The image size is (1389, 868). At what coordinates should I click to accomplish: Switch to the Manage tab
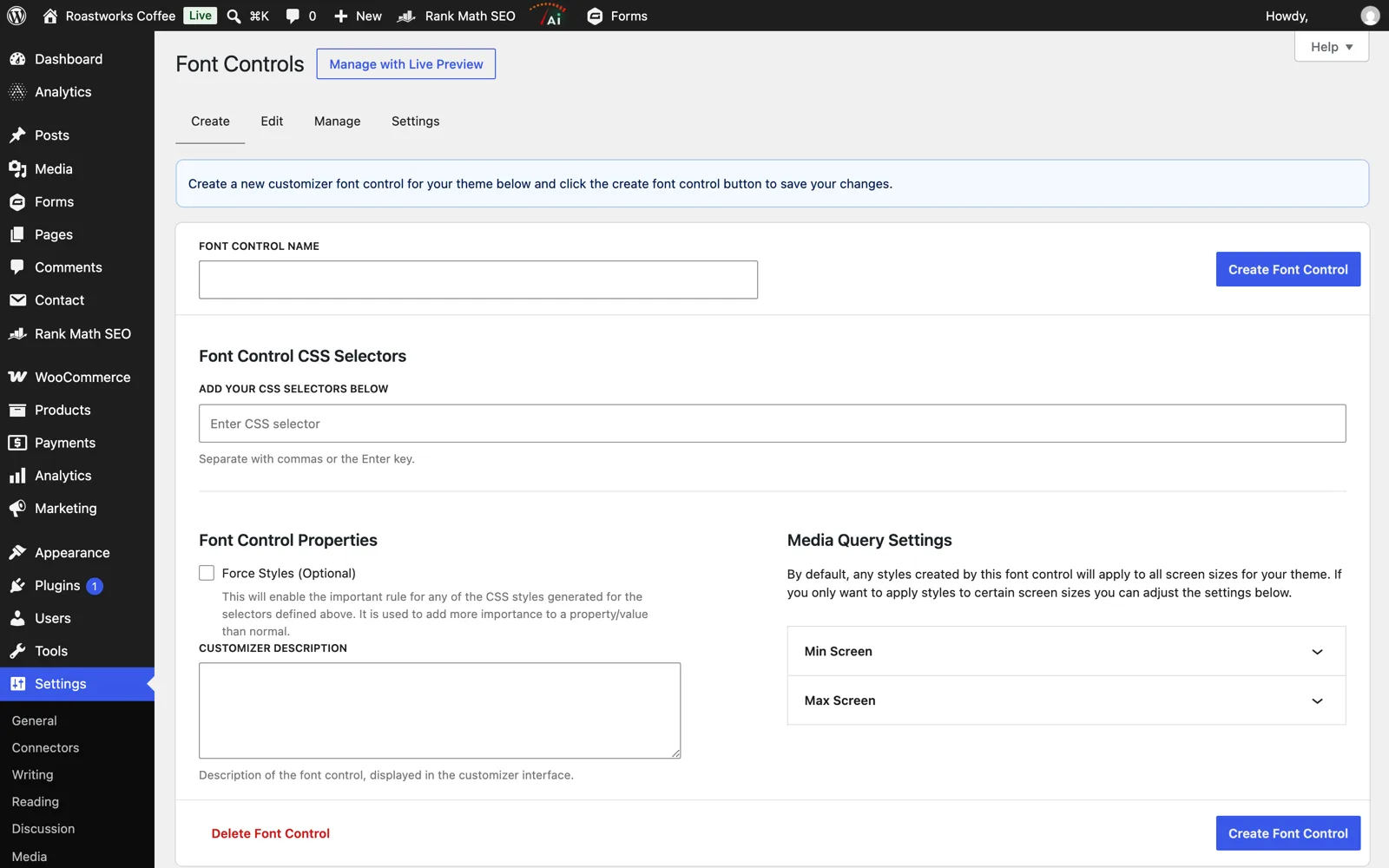pos(337,122)
